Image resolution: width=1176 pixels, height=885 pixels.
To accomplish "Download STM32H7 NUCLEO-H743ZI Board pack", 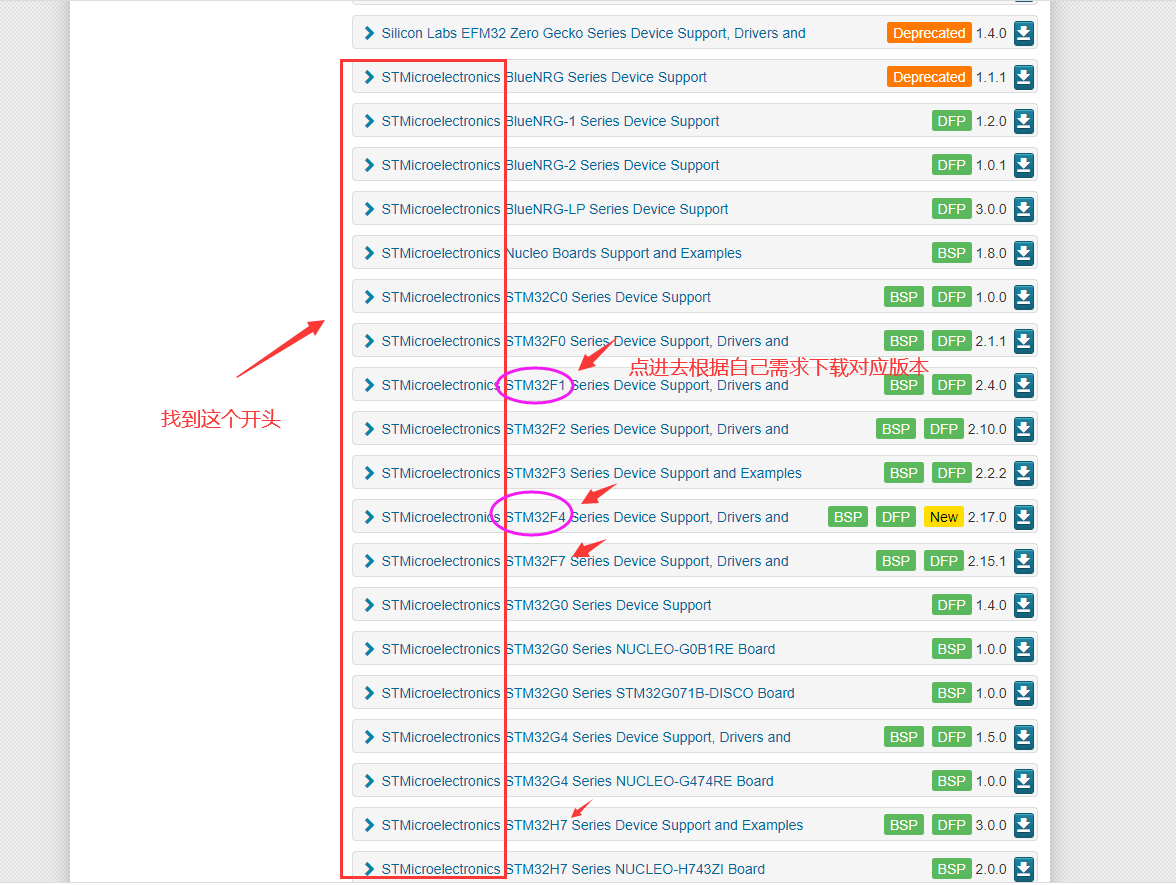I will click(1024, 869).
